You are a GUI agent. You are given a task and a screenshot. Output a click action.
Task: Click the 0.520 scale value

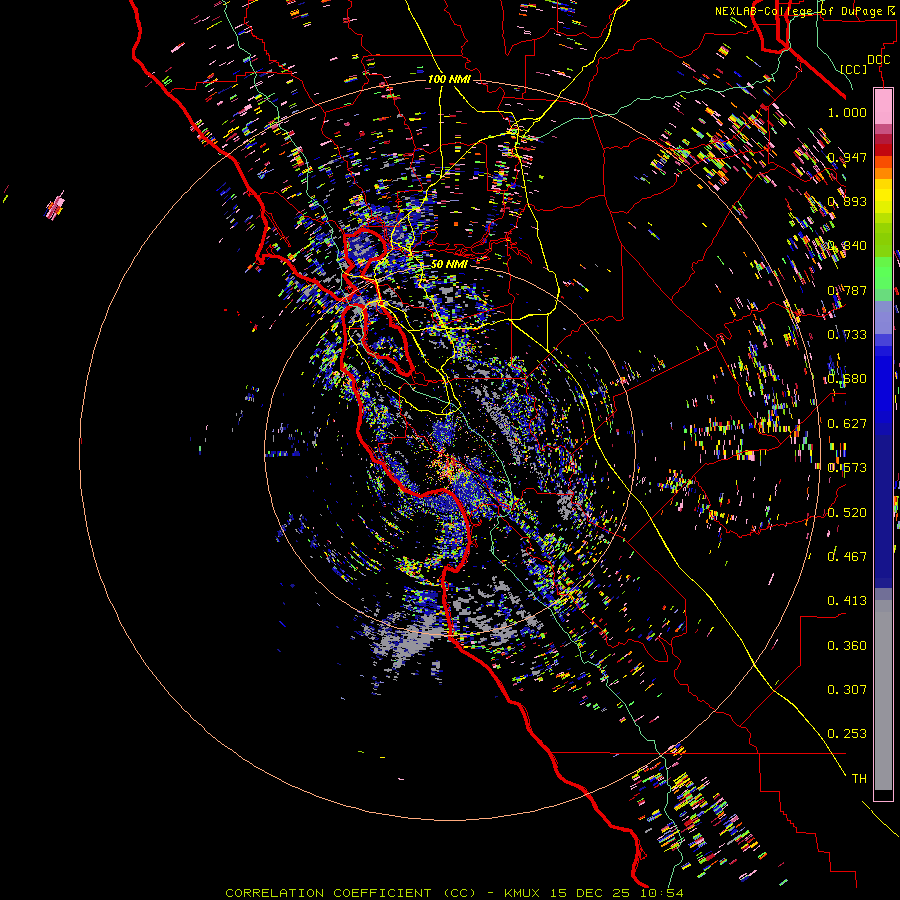pos(847,513)
